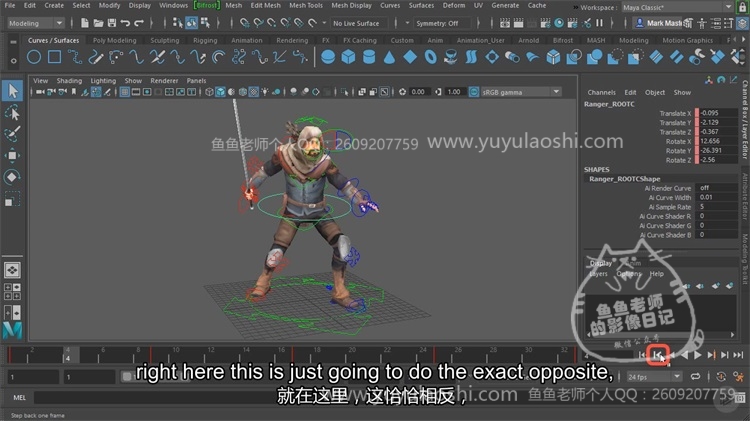
Task: Click the Undo arrow icon
Action: (125, 23)
